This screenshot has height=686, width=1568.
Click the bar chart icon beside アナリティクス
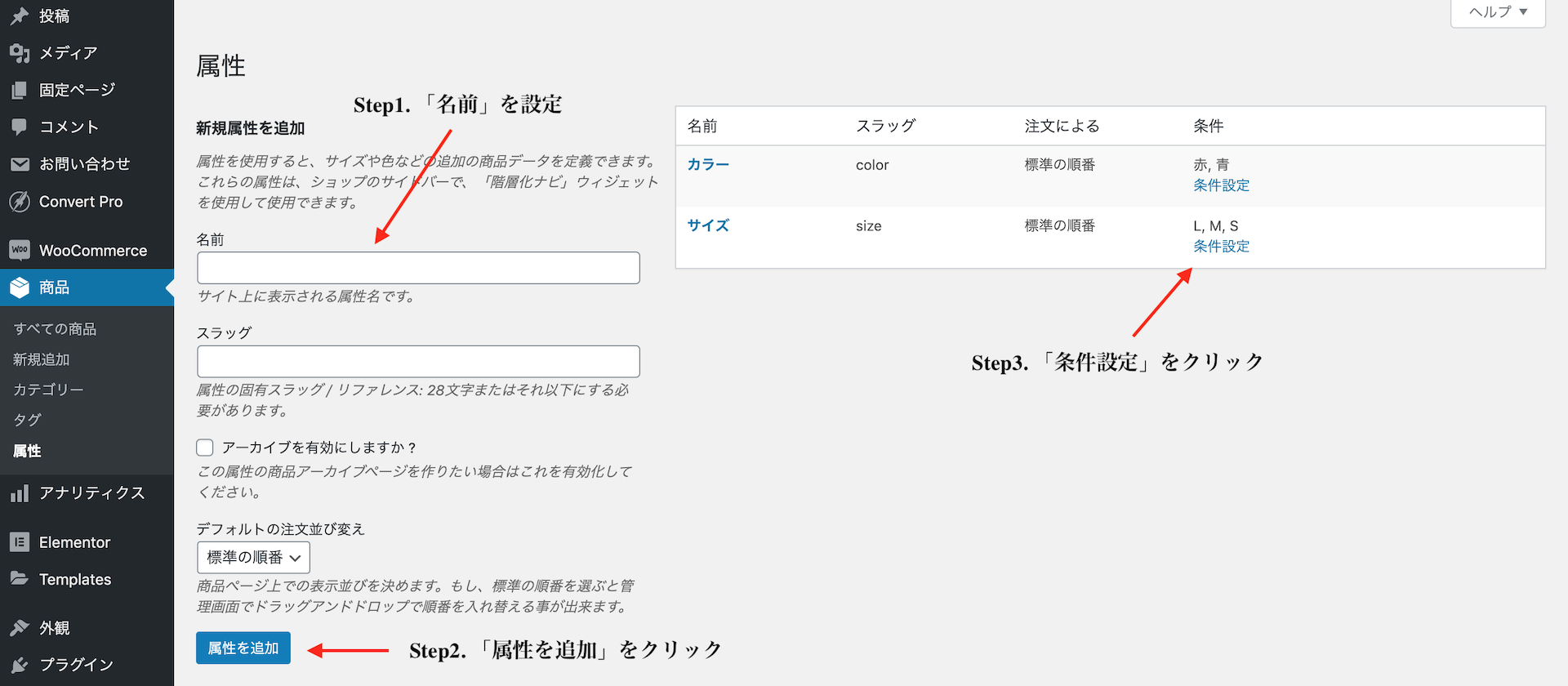click(20, 493)
